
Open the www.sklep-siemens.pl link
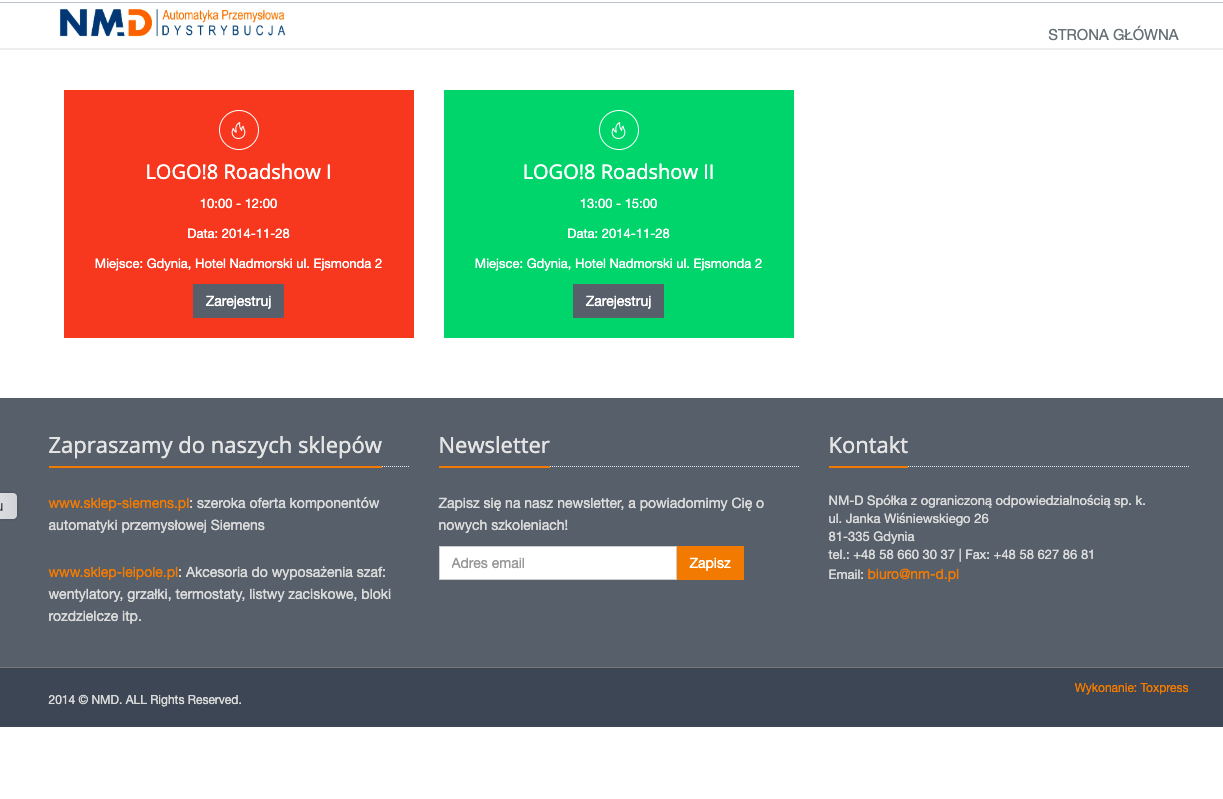pos(119,503)
